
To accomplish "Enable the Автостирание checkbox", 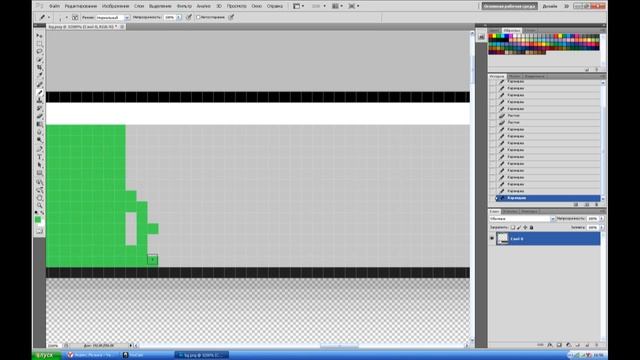I will tap(198, 18).
